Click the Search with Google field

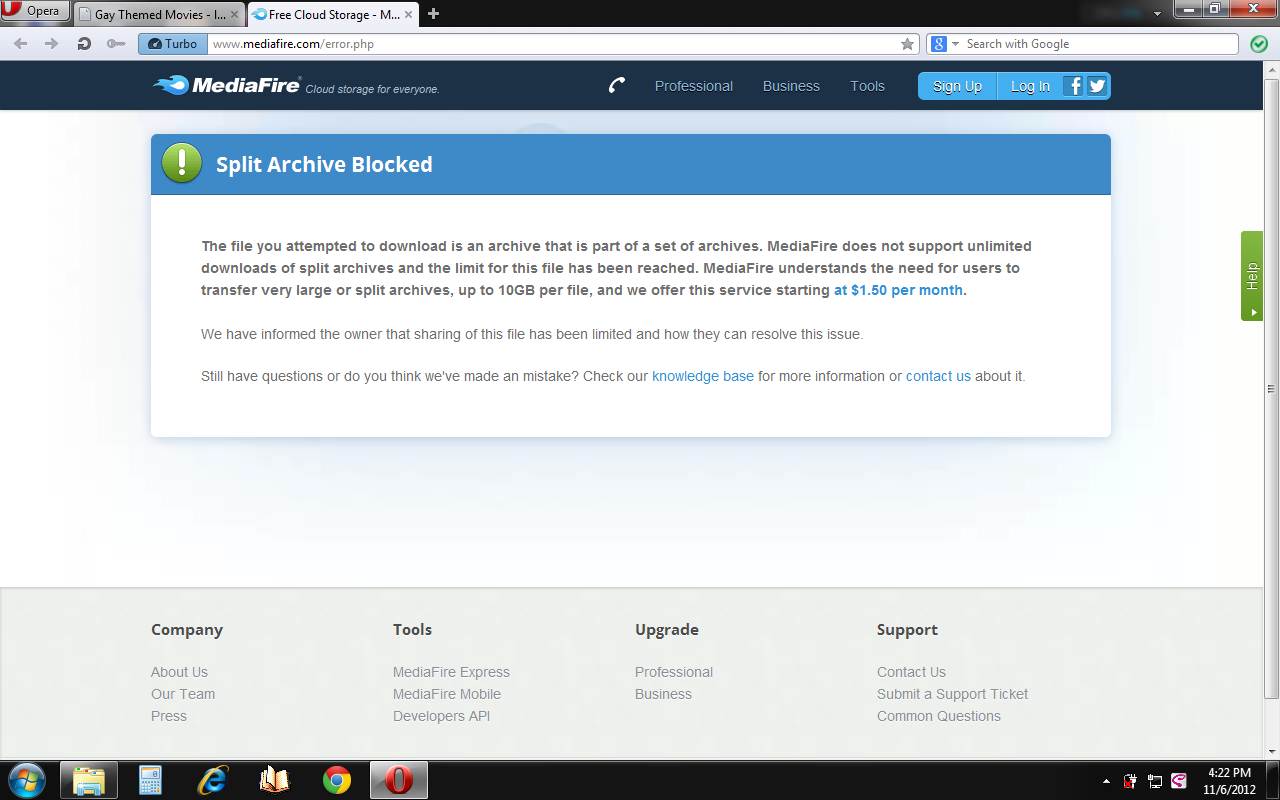point(1099,44)
